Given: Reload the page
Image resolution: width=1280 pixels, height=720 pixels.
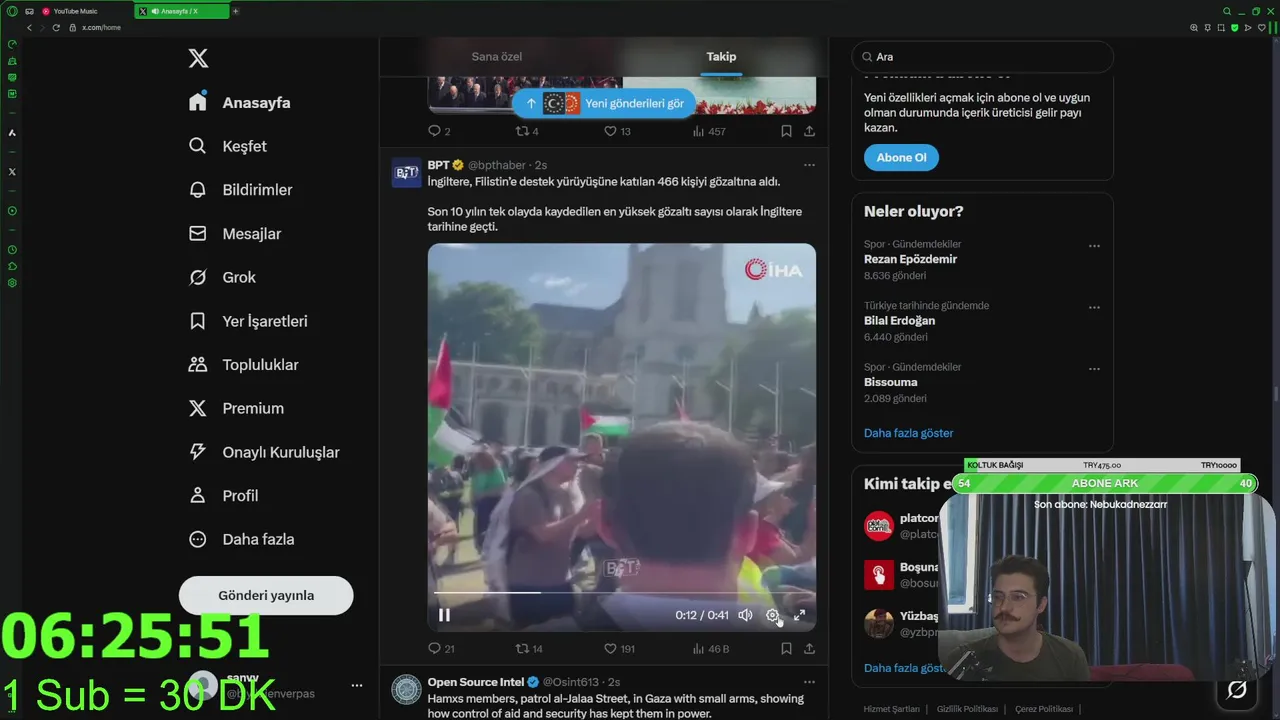Looking at the screenshot, I should pyautogui.click(x=56, y=27).
